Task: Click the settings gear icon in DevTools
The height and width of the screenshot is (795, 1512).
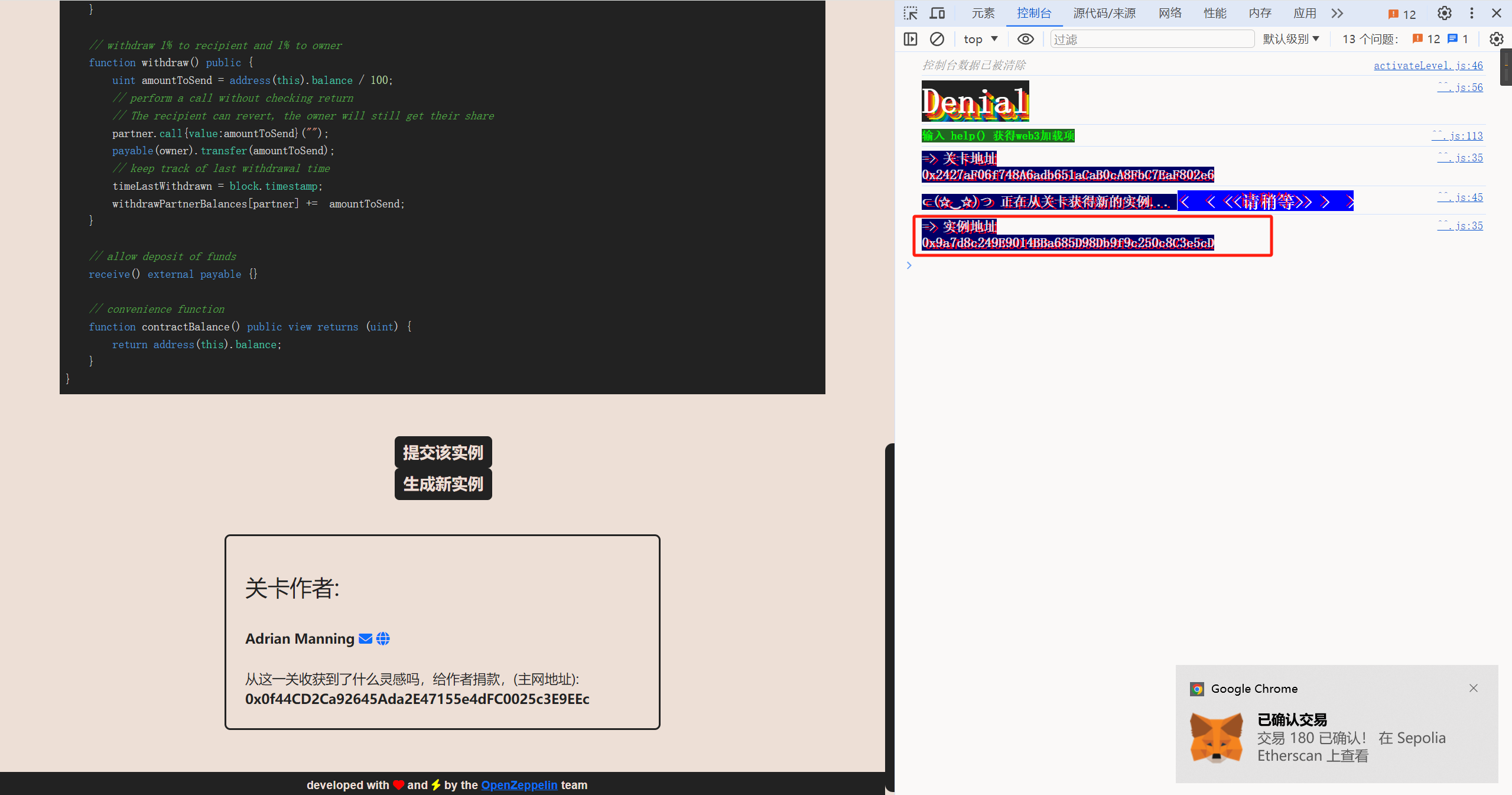Action: coord(1445,13)
